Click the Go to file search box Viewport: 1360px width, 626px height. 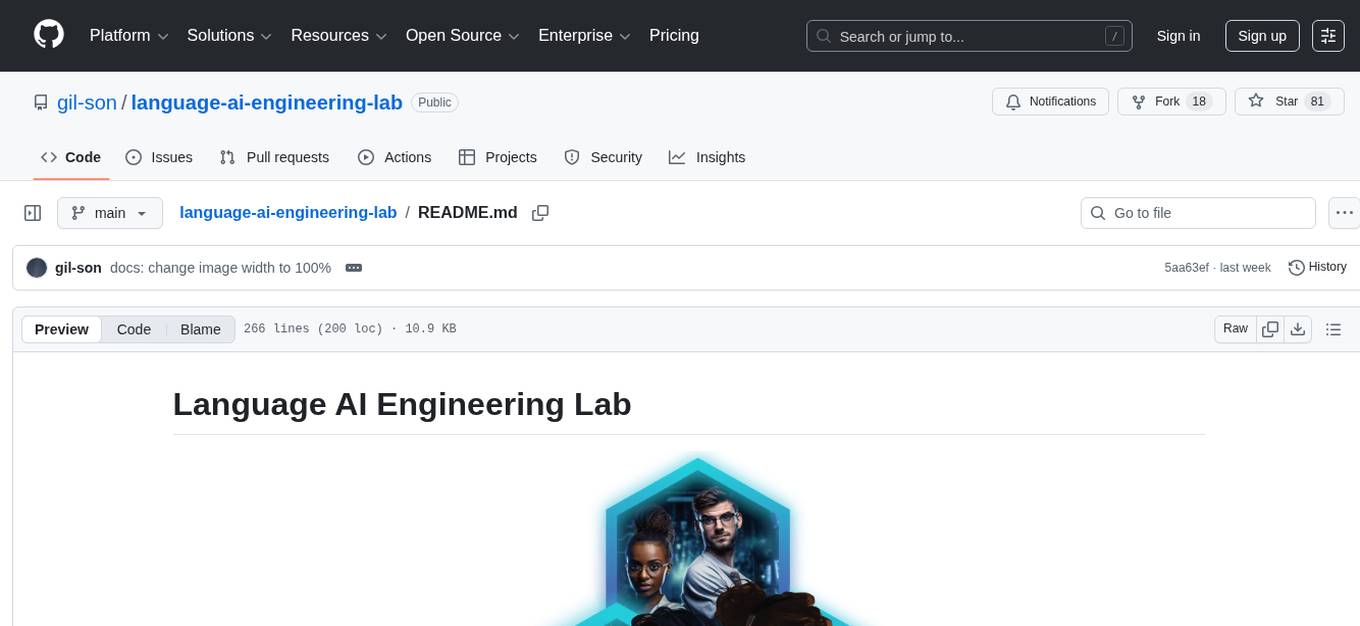[1197, 213]
